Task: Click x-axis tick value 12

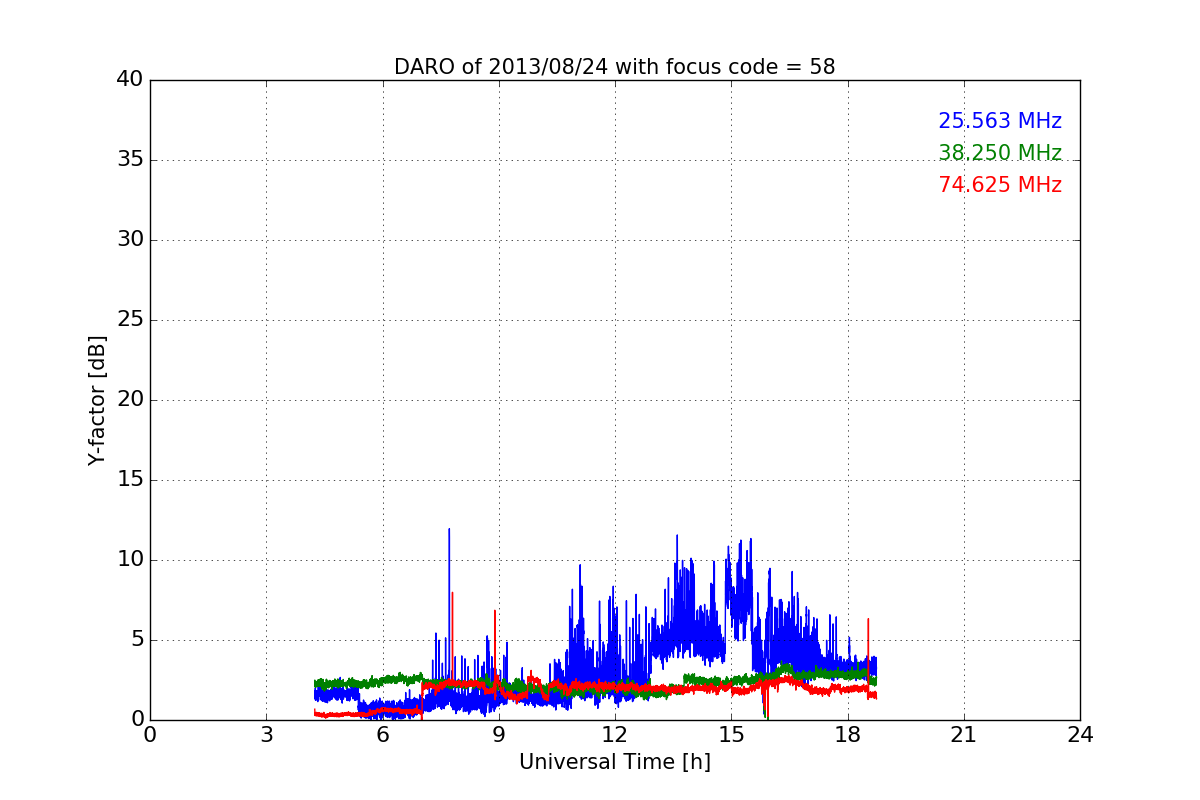Action: click(615, 735)
